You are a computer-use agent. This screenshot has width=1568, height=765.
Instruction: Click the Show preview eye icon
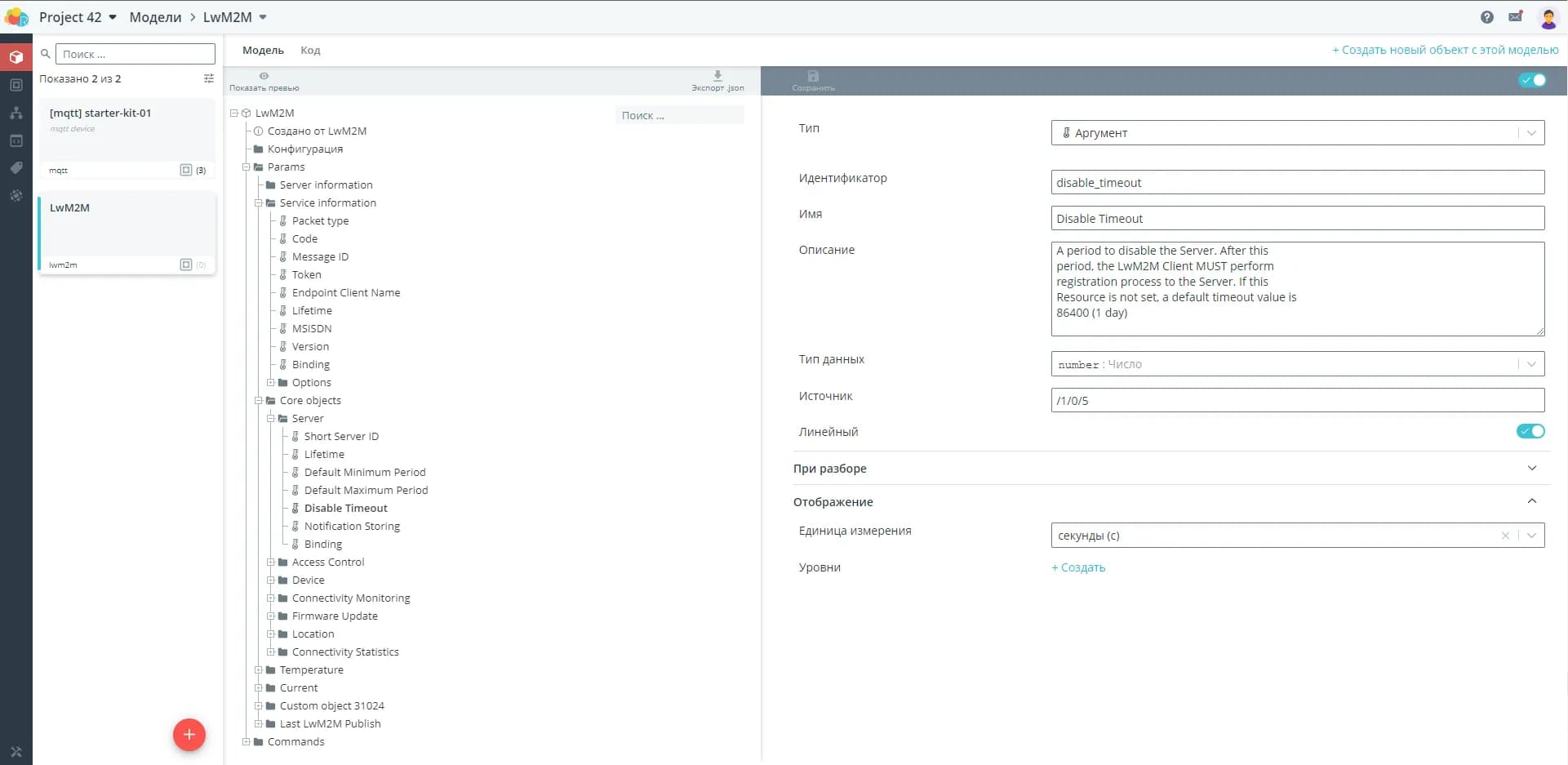264,76
